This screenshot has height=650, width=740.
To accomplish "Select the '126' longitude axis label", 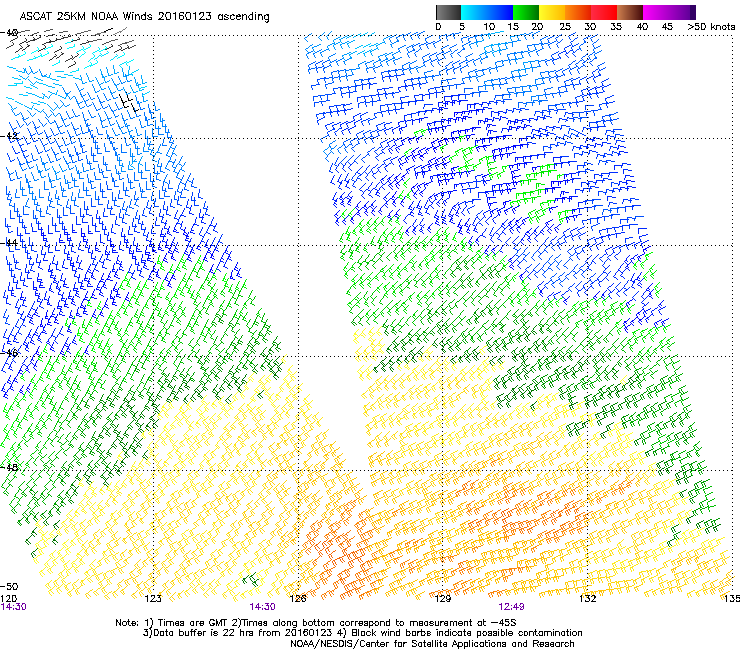I will [298, 599].
